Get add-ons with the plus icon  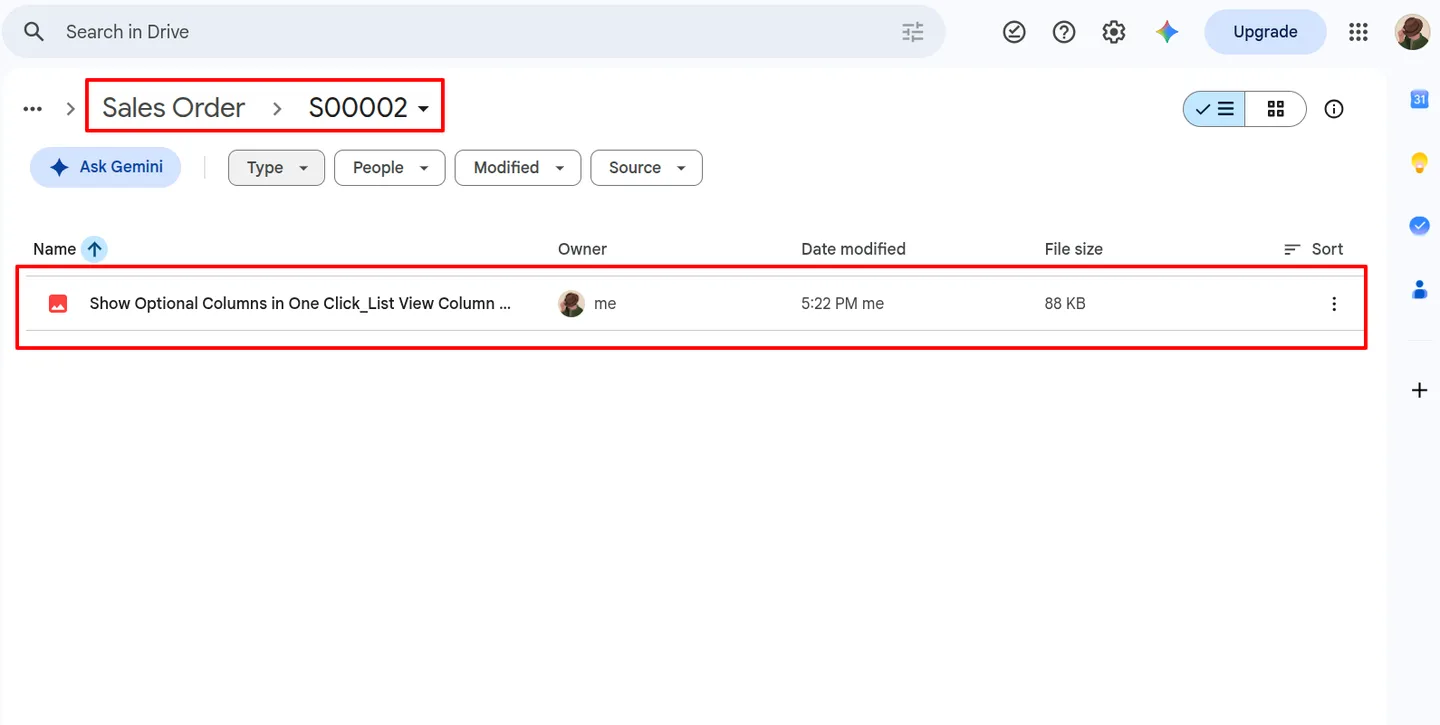coord(1419,390)
